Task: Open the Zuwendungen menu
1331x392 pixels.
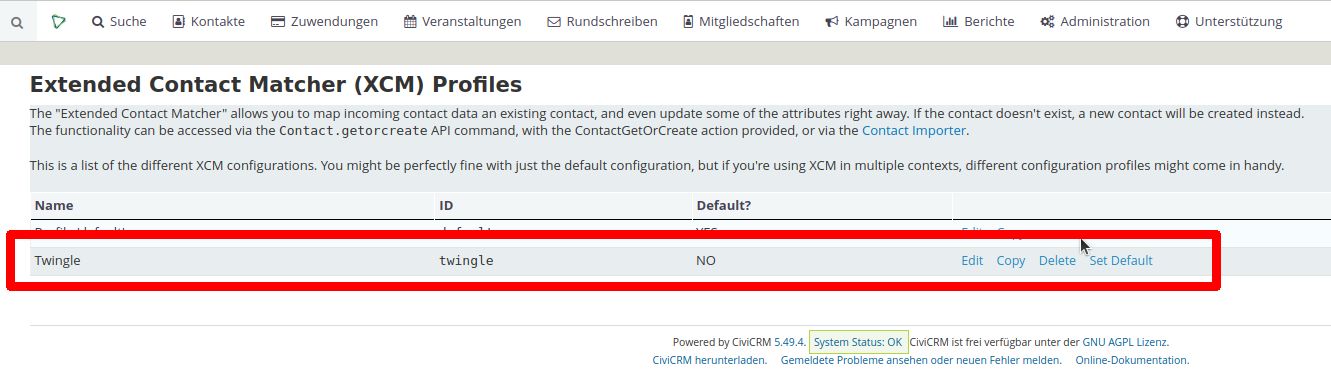Action: 324,21
